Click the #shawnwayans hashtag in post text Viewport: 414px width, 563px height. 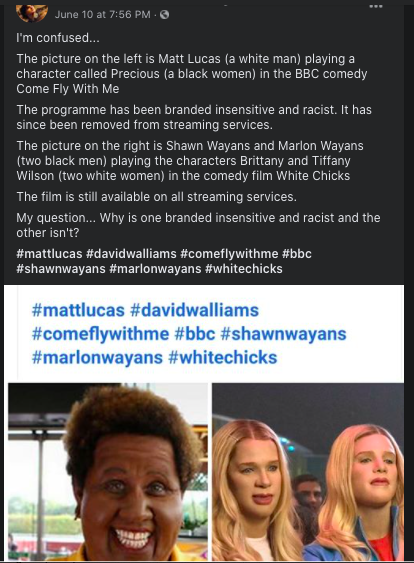point(61,269)
